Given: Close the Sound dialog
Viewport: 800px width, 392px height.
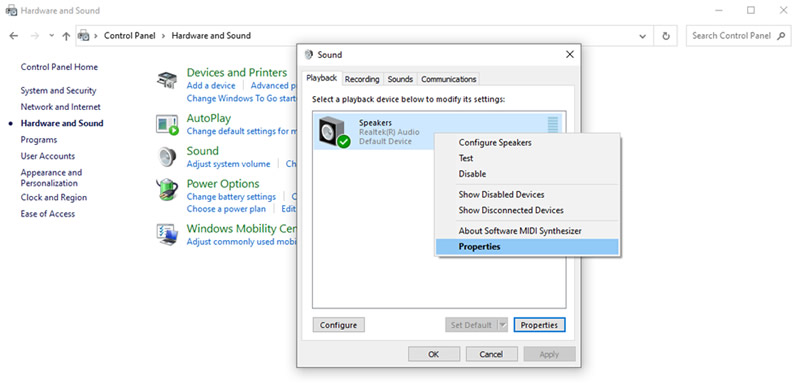Looking at the screenshot, I should (570, 55).
